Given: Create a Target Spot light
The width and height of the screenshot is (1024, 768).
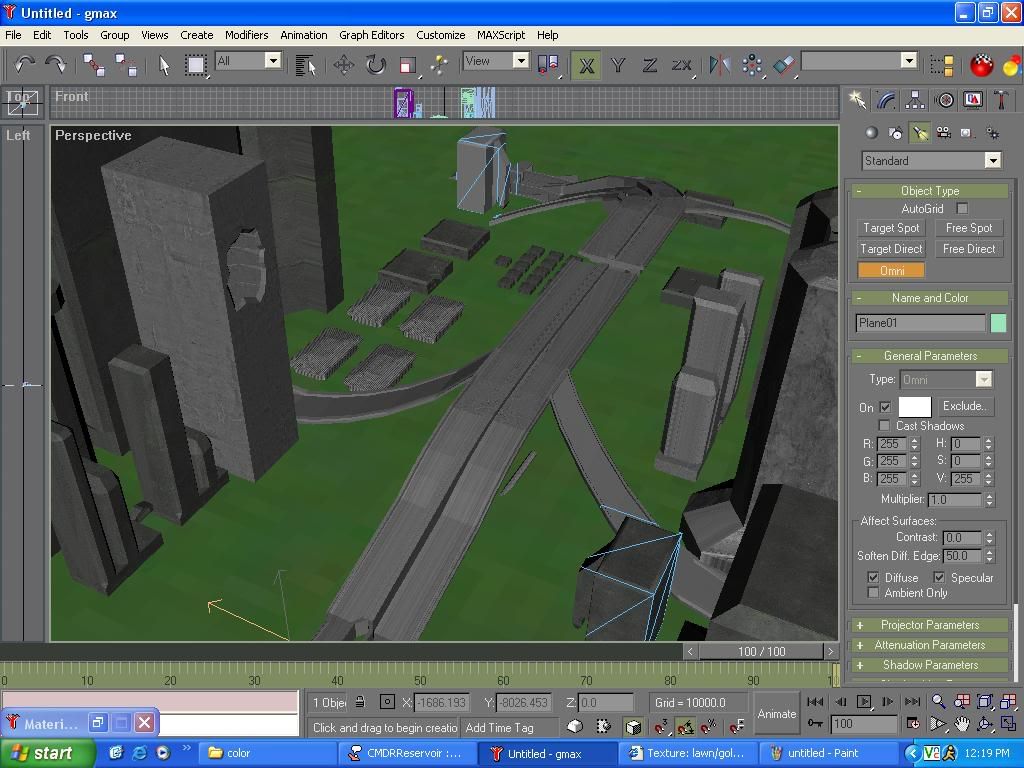Looking at the screenshot, I should coord(891,228).
